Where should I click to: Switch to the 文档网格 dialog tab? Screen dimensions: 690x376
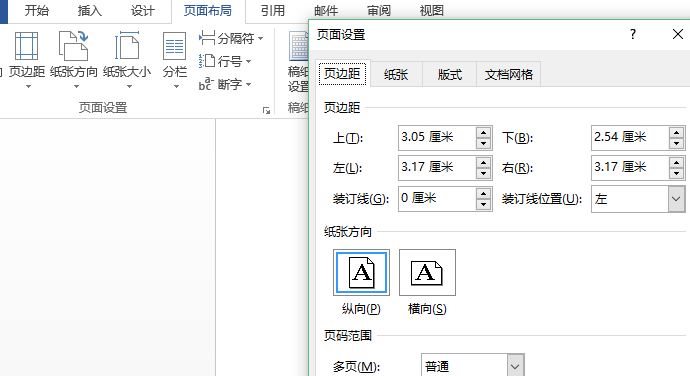509,74
